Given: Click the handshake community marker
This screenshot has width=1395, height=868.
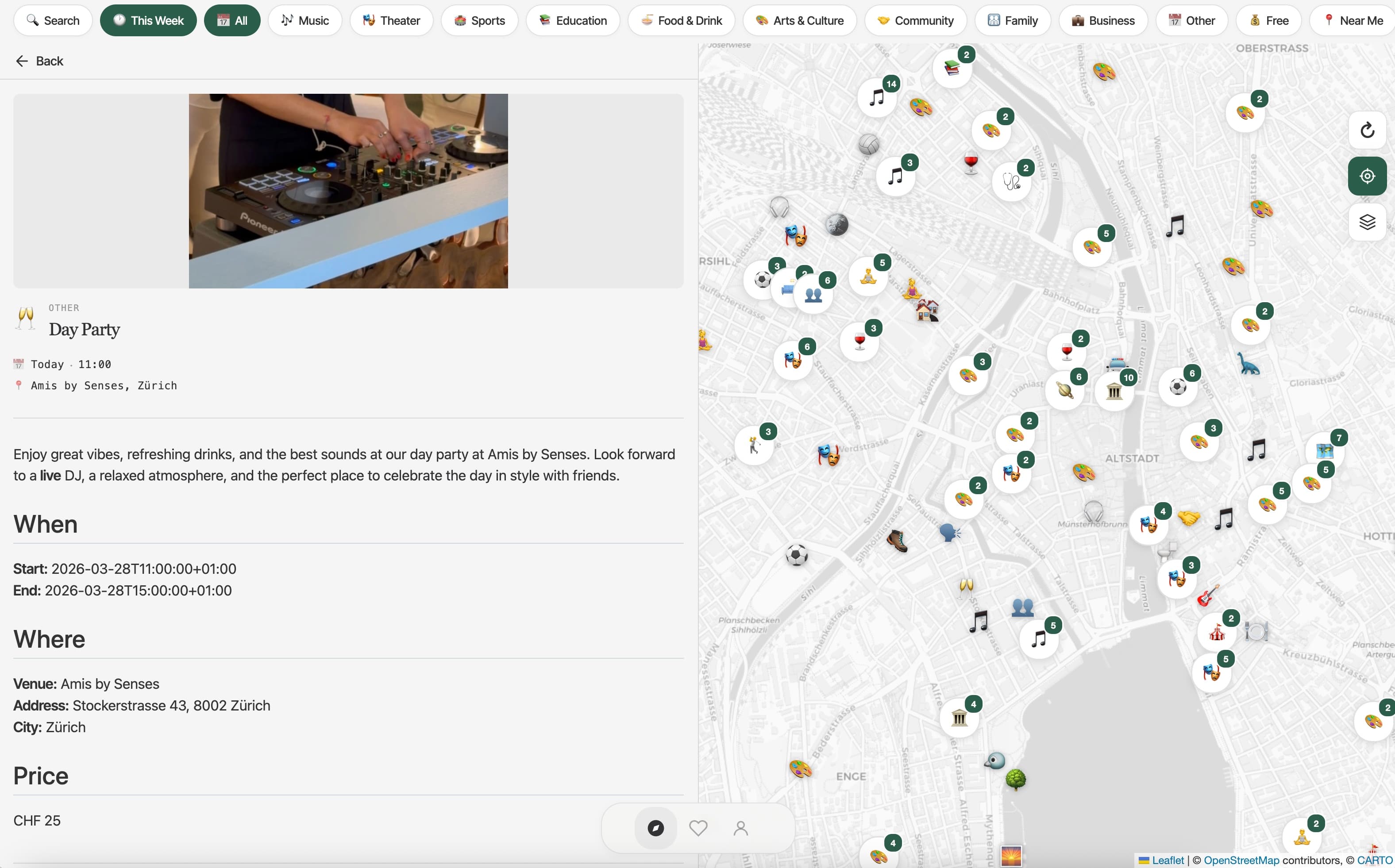Looking at the screenshot, I should 1188,517.
